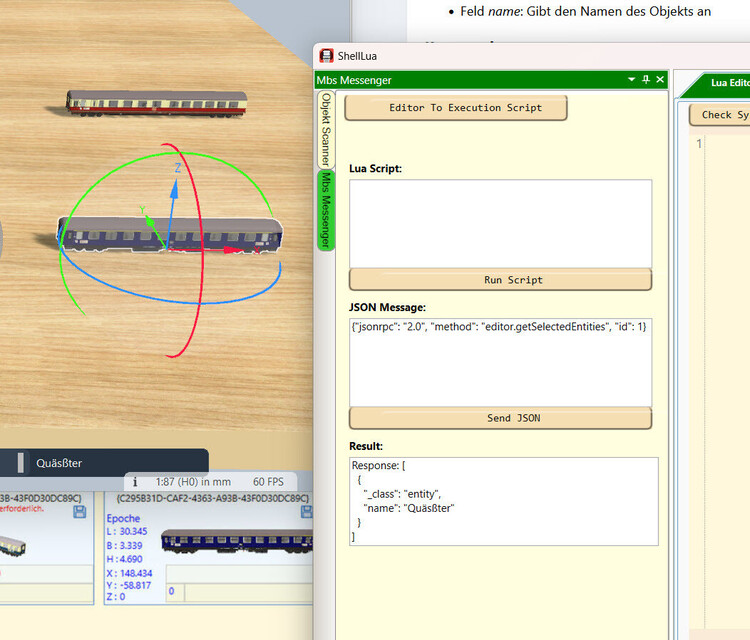Click the "_class": "entity" result line

pyautogui.click(x=402, y=494)
